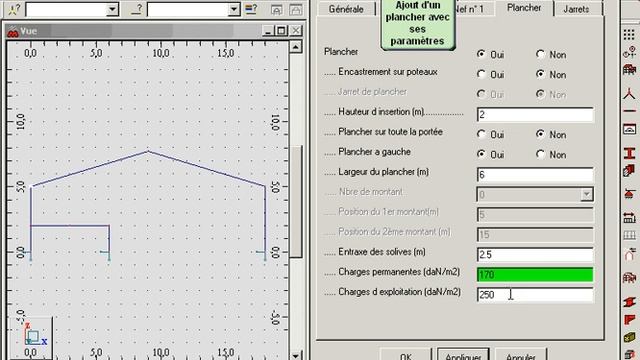Select Non for Plancher
The height and width of the screenshot is (360, 640).
pos(540,54)
